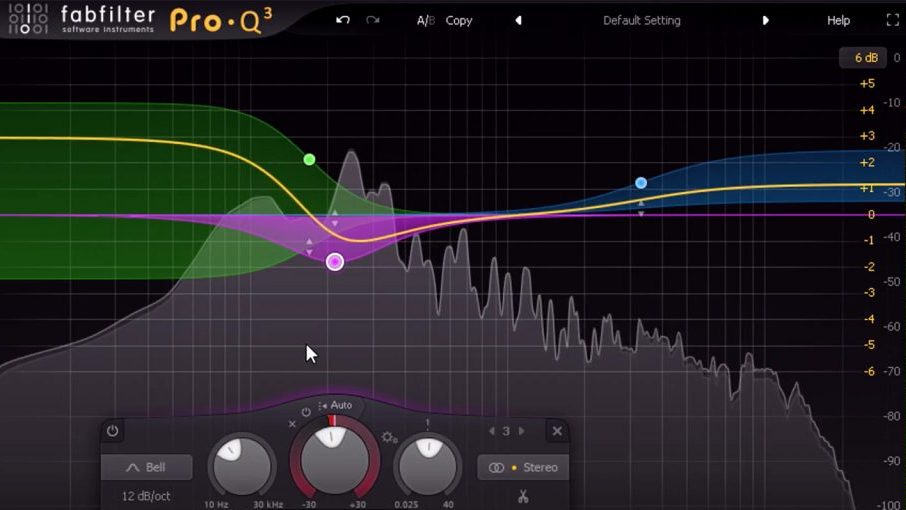The width and height of the screenshot is (906, 510).
Task: Open the 6 dB display range dropdown
Action: (x=864, y=58)
